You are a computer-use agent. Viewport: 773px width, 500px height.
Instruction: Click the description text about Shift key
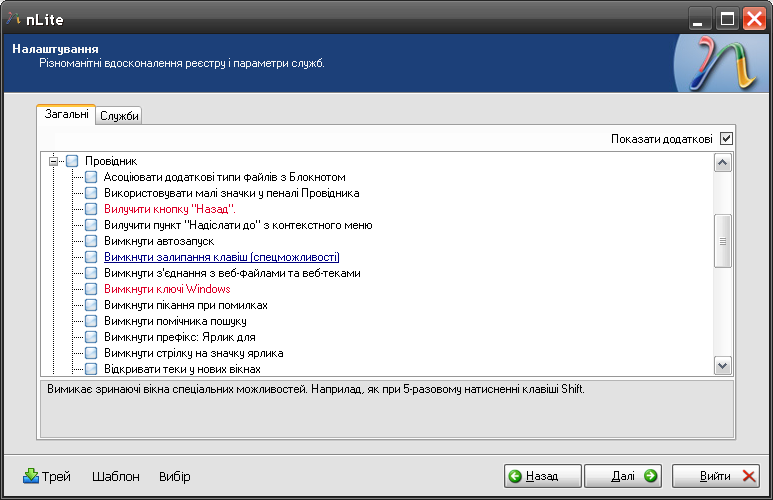(x=316, y=389)
